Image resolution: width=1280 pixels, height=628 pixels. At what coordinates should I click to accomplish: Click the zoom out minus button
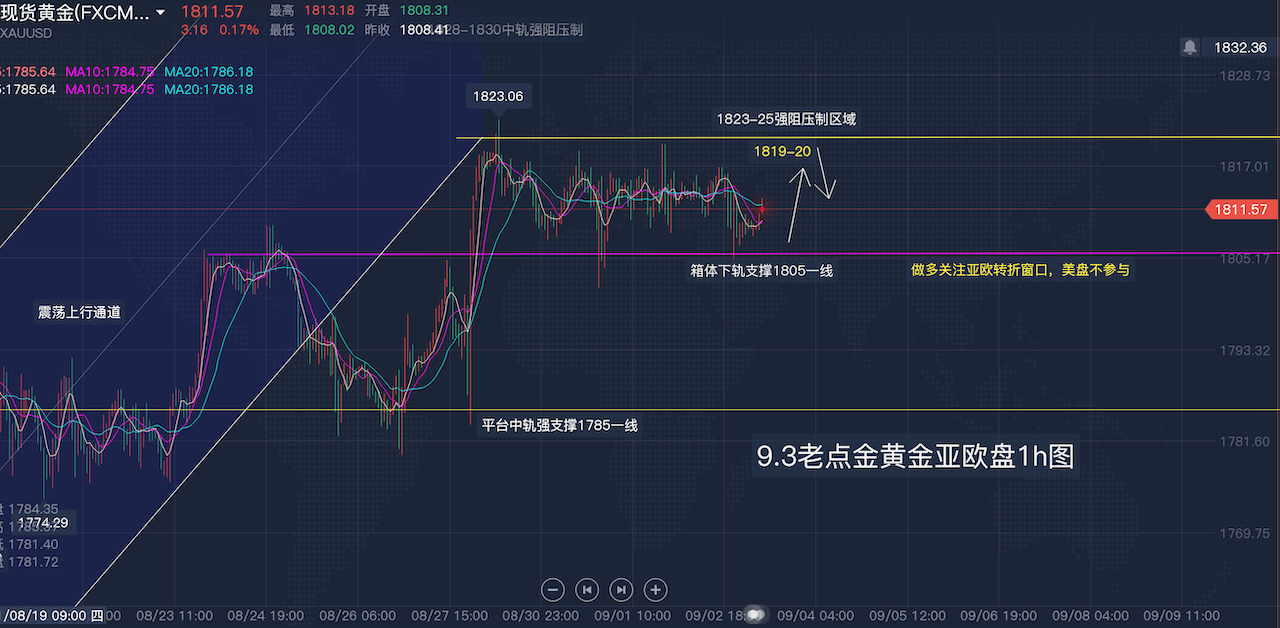pyautogui.click(x=553, y=589)
